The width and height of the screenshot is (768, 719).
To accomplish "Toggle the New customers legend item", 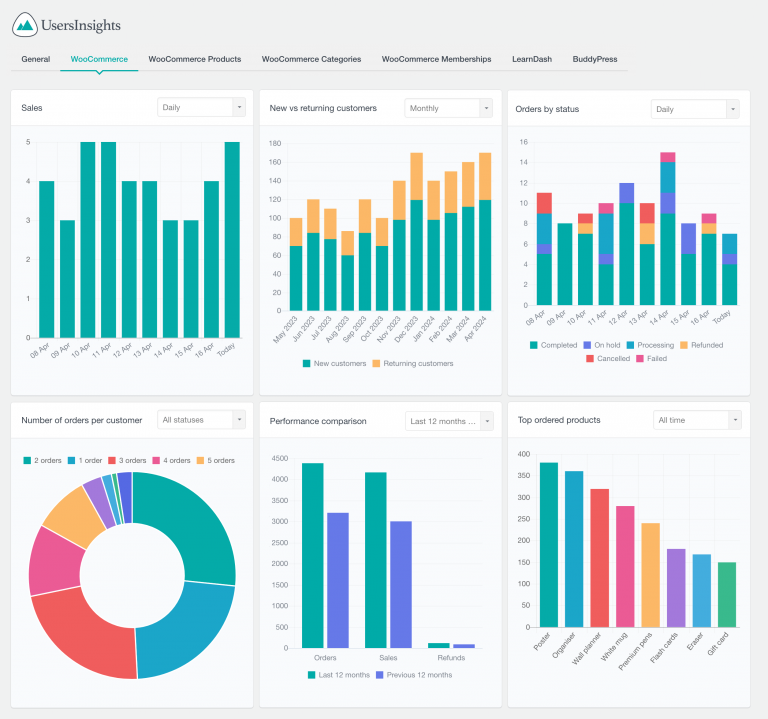I will click(x=334, y=363).
